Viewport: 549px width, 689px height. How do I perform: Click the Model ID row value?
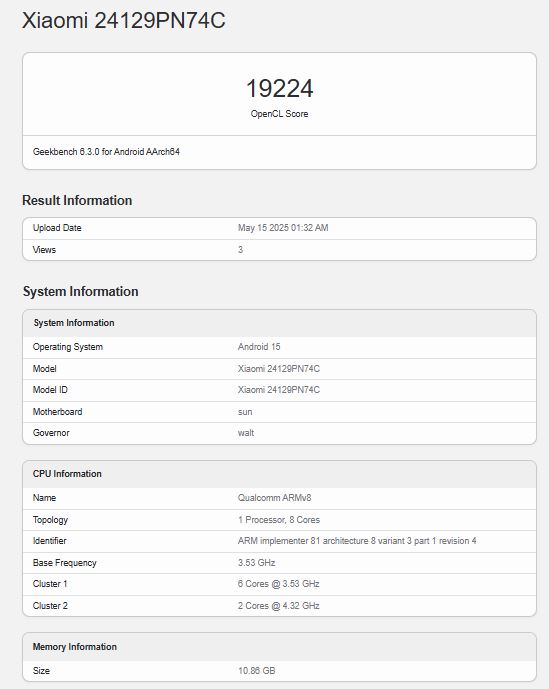(279, 390)
